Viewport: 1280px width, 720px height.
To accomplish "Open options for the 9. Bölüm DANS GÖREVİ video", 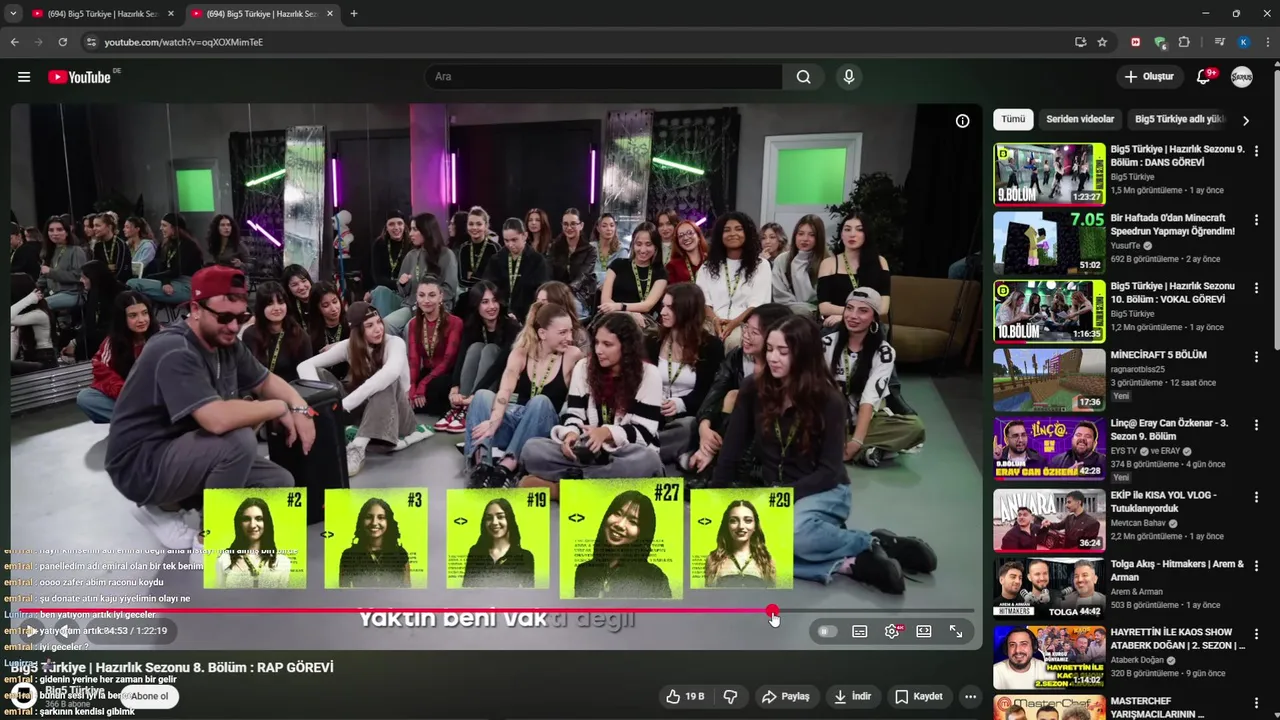I will click(x=1256, y=151).
